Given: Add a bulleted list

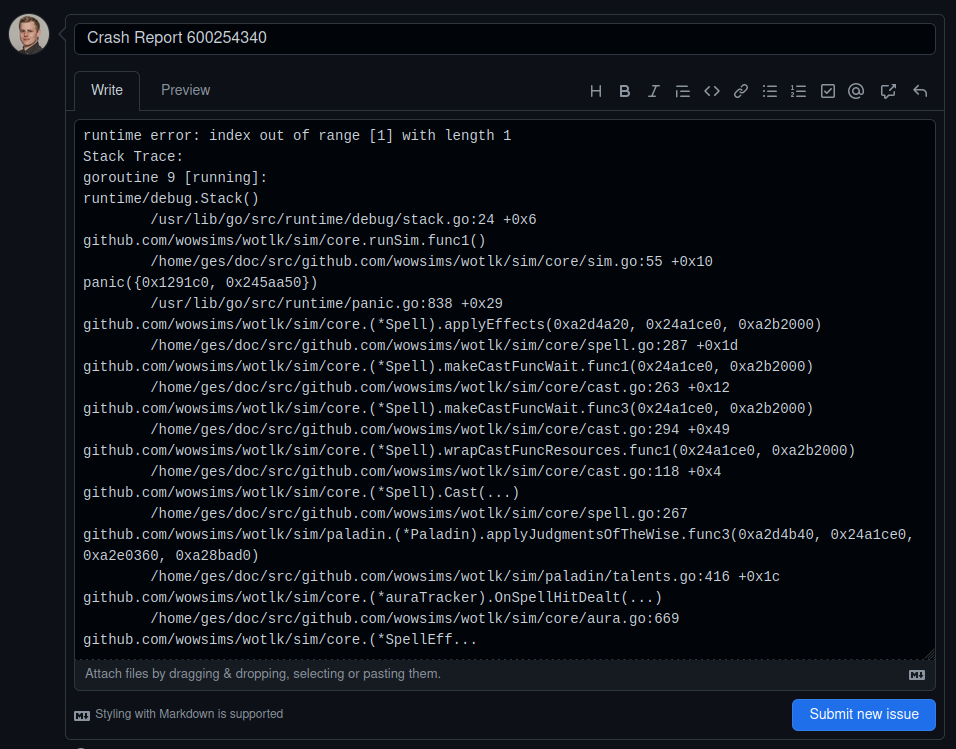Looking at the screenshot, I should [769, 90].
